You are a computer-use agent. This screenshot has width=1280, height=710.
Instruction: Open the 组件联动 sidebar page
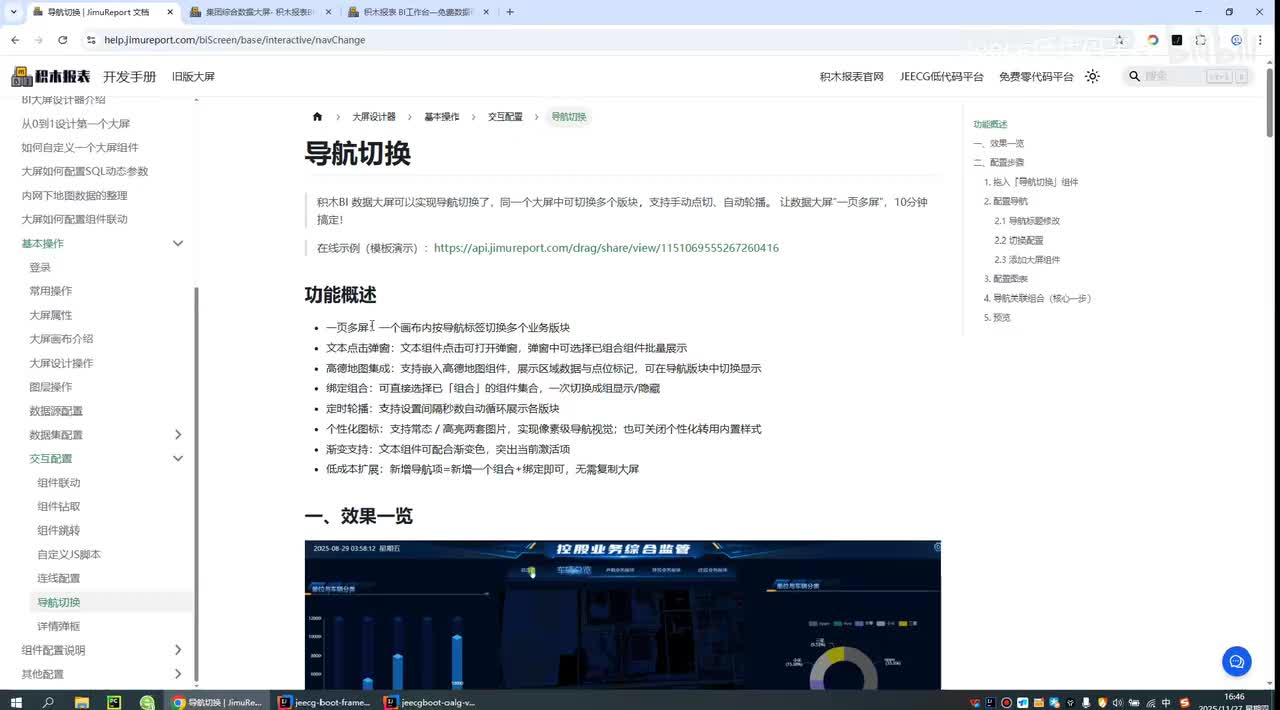[59, 482]
